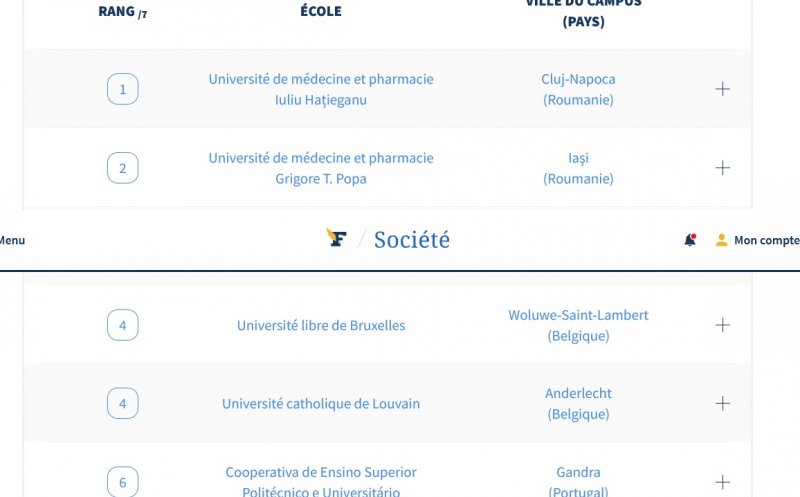Open the notifications bell
800x497 pixels.
690,240
